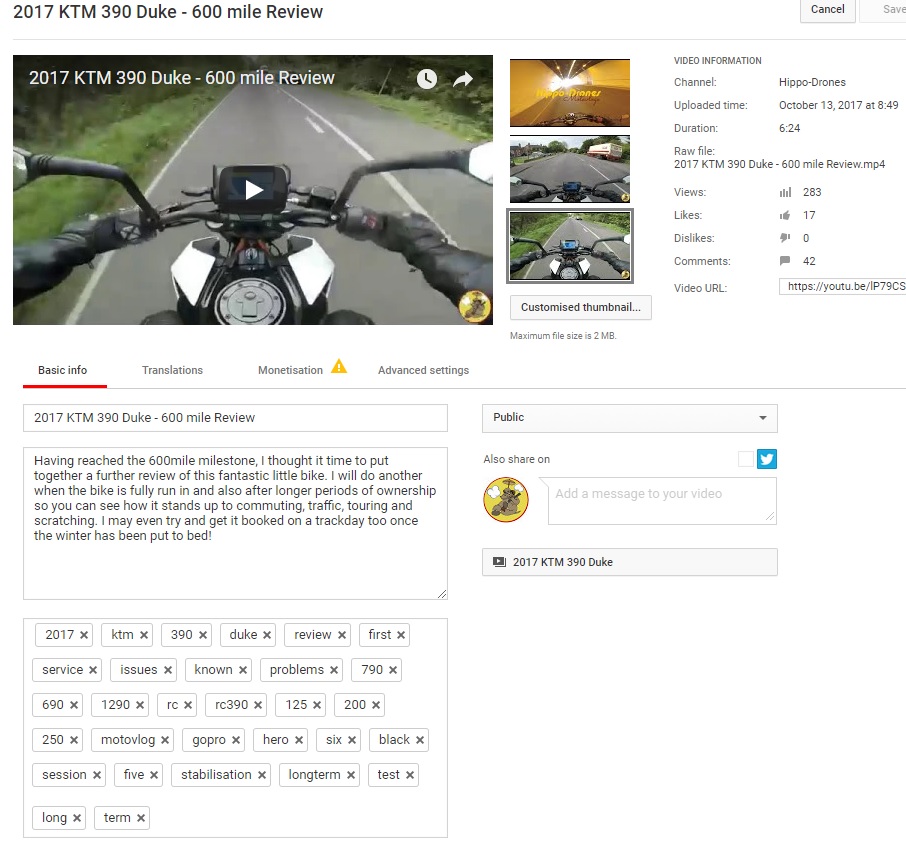Click the dislikes thumbs-down icon
The height and width of the screenshot is (845, 906).
[785, 238]
